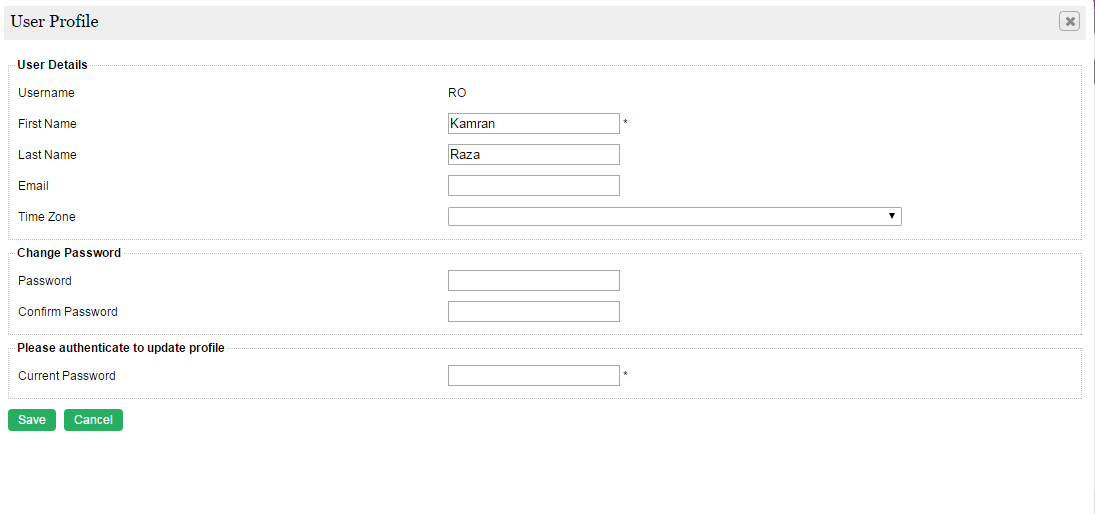Click the Username value RO

457,93
